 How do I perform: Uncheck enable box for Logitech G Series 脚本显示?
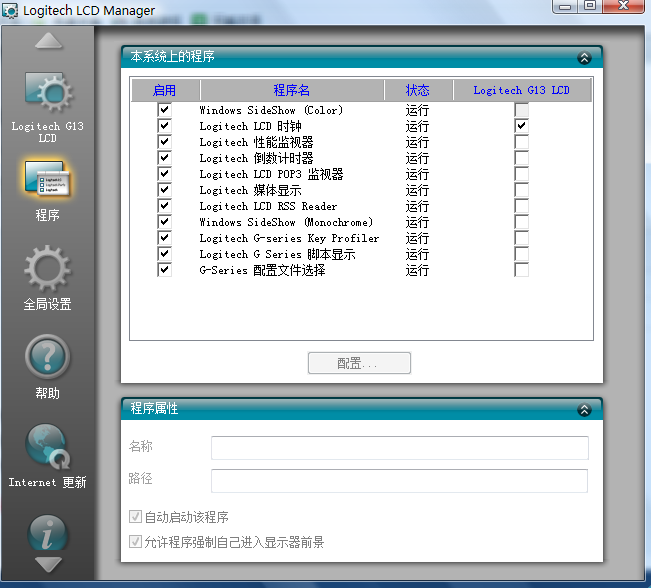pos(164,254)
